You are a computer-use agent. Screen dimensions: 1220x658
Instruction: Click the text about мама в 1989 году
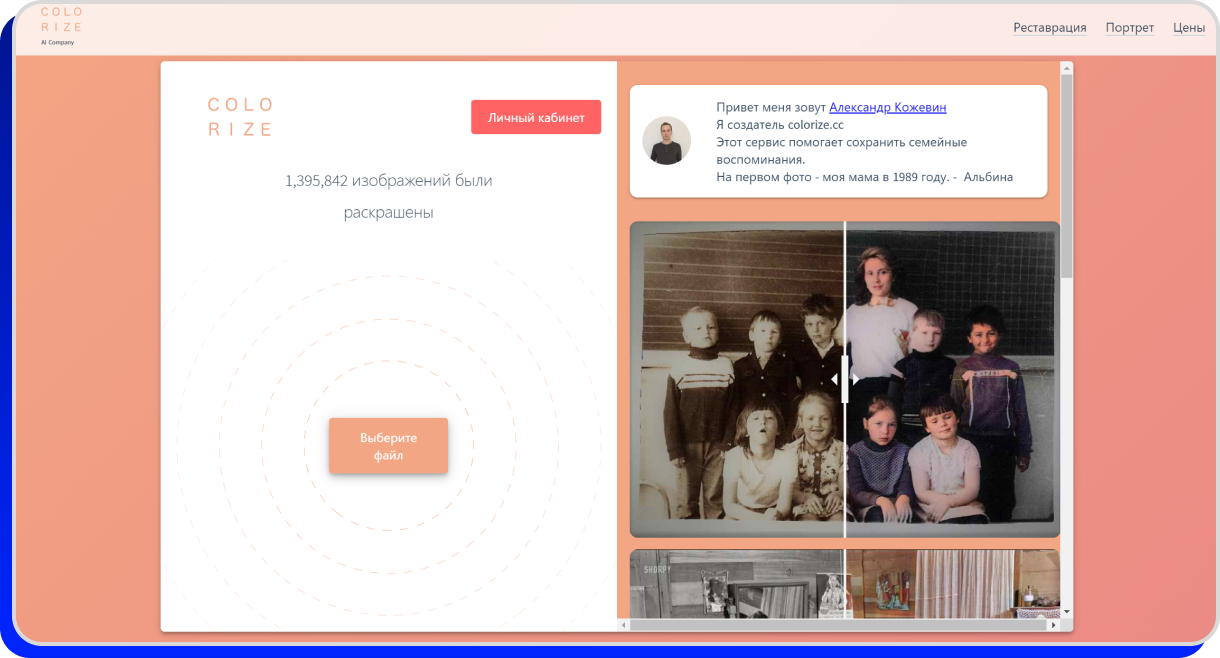pyautogui.click(x=865, y=177)
